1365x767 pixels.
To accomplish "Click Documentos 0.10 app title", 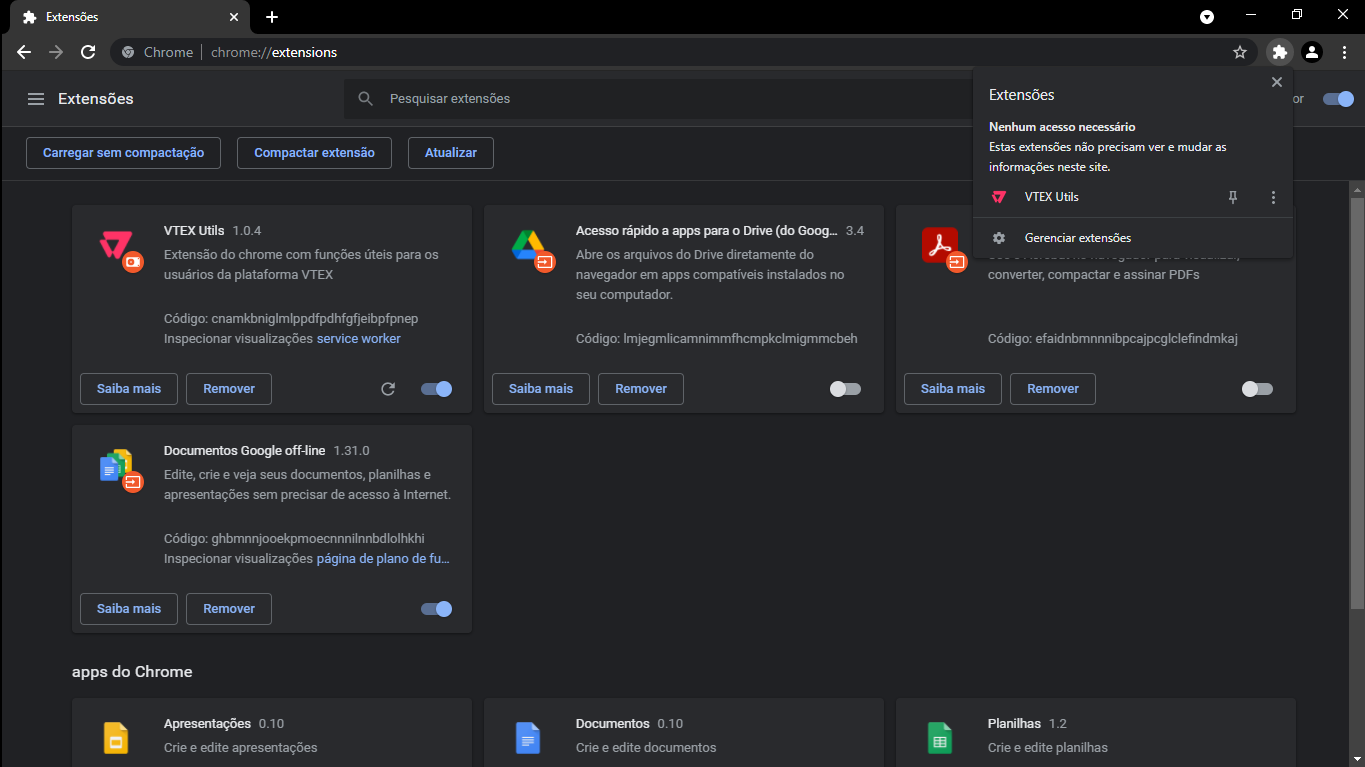I will pyautogui.click(x=612, y=723).
